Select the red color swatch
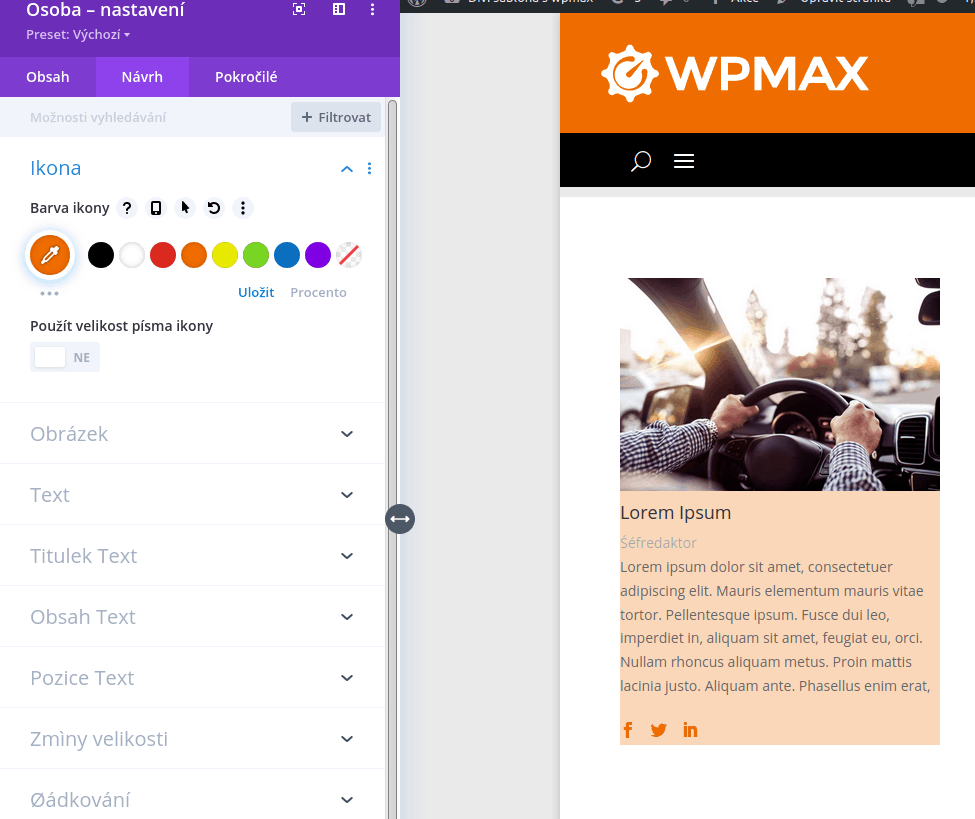Viewport: 975px width, 819px height. (x=163, y=255)
